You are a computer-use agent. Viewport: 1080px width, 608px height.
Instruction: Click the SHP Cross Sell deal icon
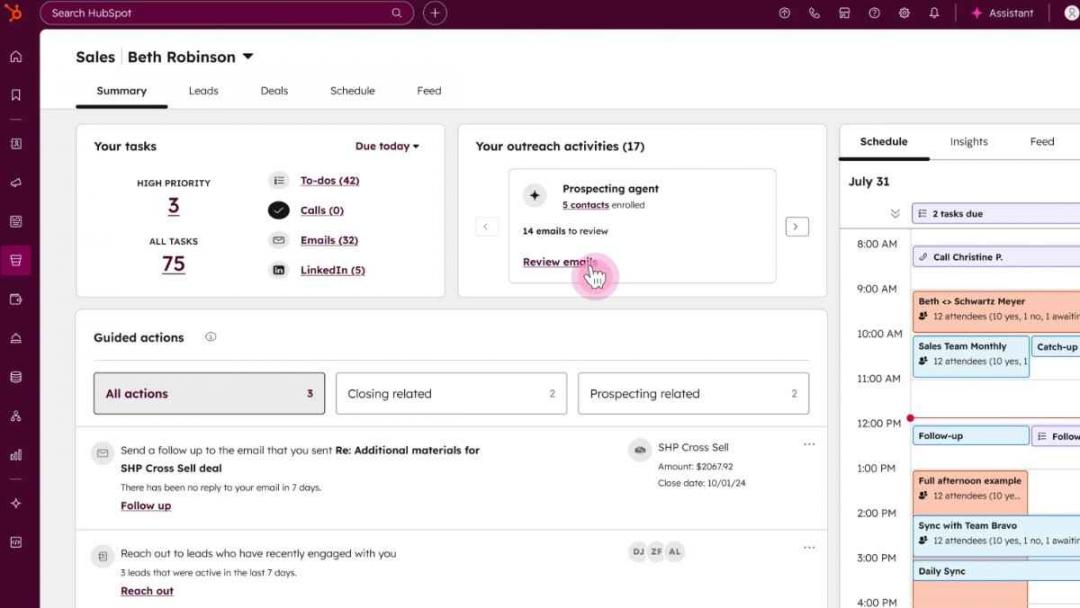coord(640,450)
